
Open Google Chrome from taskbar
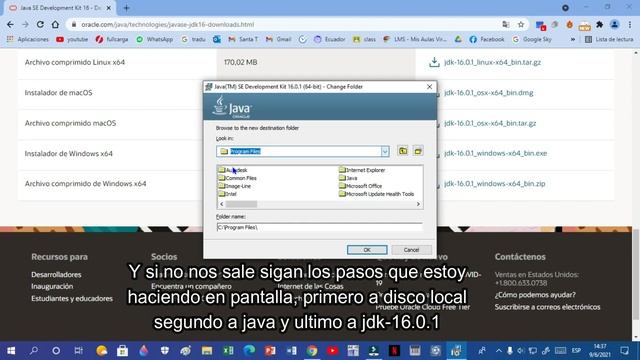tap(312, 351)
